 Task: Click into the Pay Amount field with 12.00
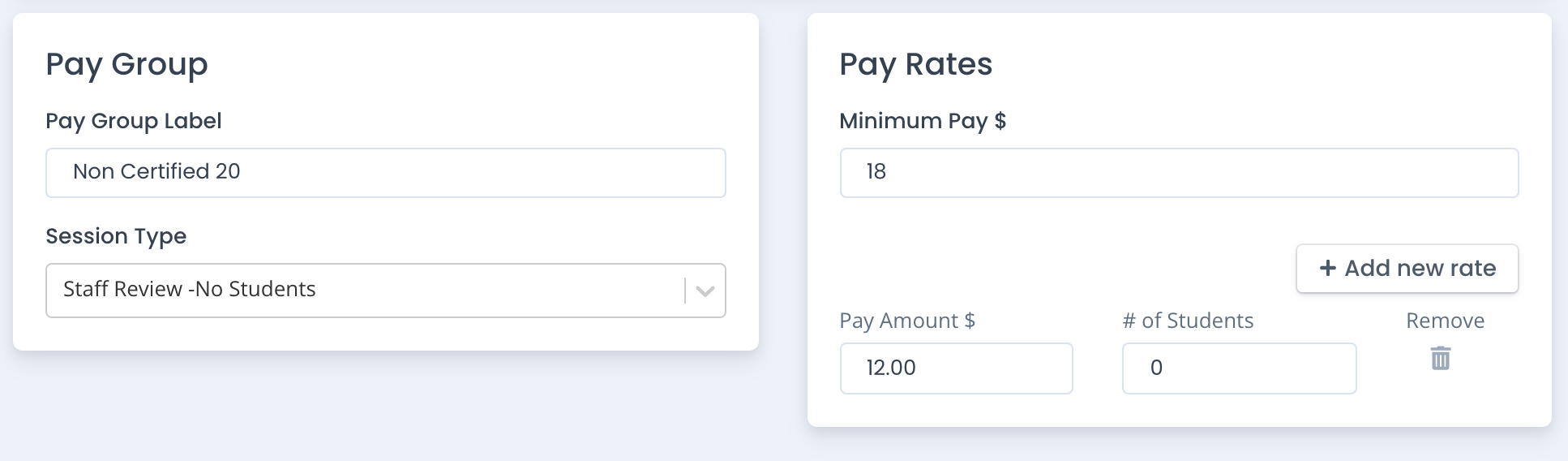click(956, 368)
